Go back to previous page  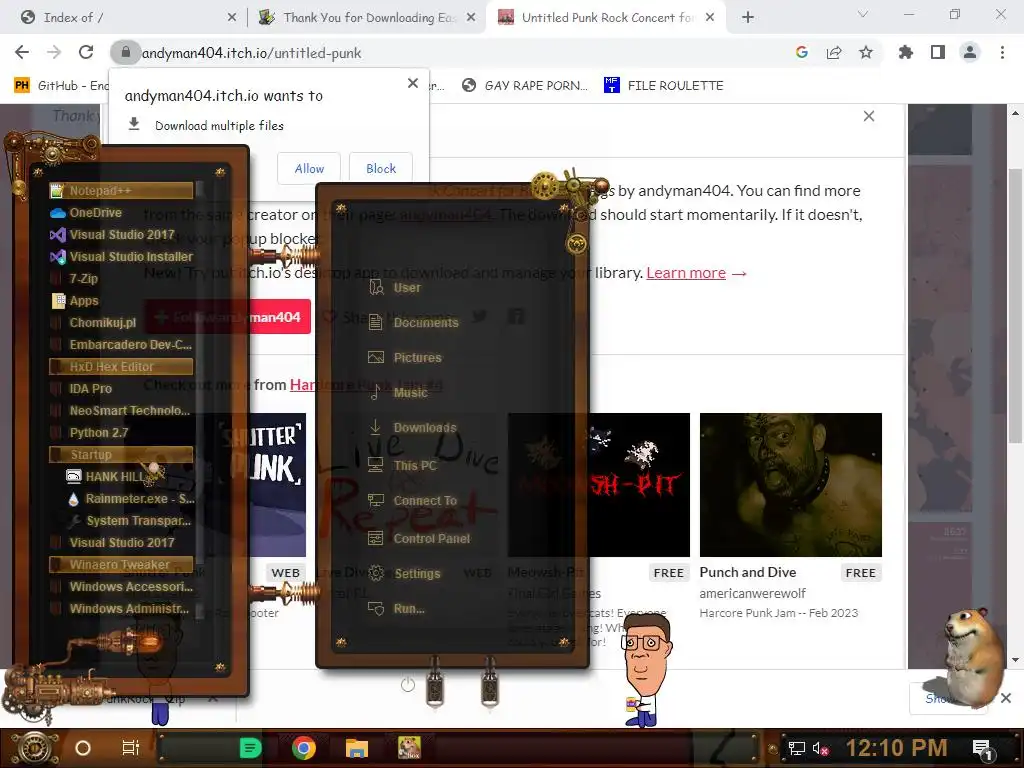point(22,52)
